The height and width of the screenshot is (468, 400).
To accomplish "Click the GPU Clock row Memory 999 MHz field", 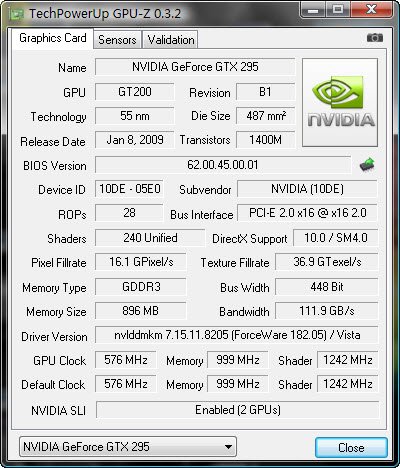I will [x=238, y=360].
